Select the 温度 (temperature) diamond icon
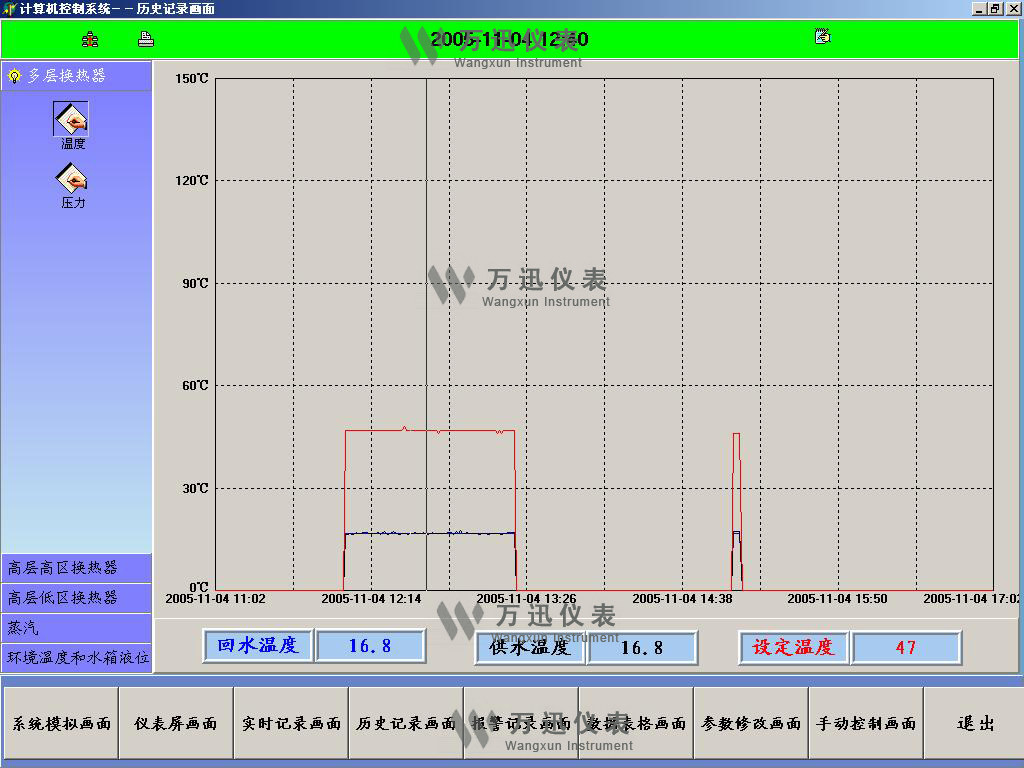Screen dimensions: 1024x768 tap(69, 119)
